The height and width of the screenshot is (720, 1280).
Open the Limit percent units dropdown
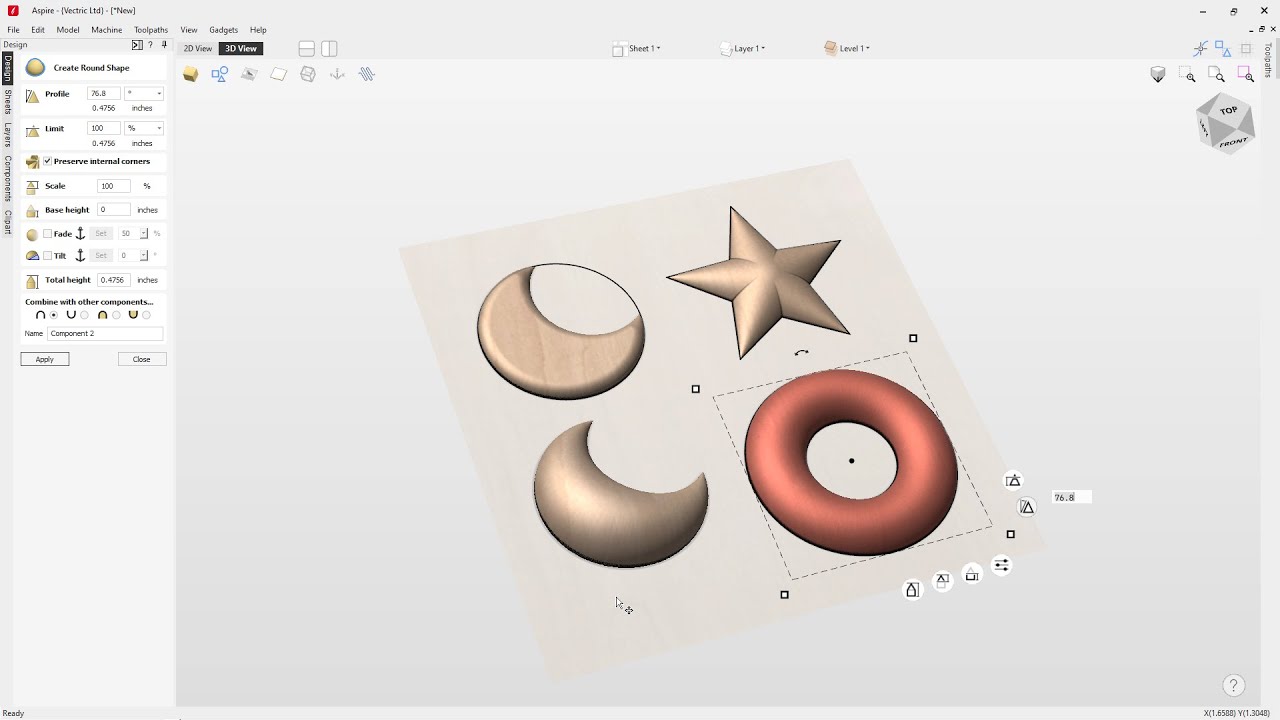[x=144, y=128]
